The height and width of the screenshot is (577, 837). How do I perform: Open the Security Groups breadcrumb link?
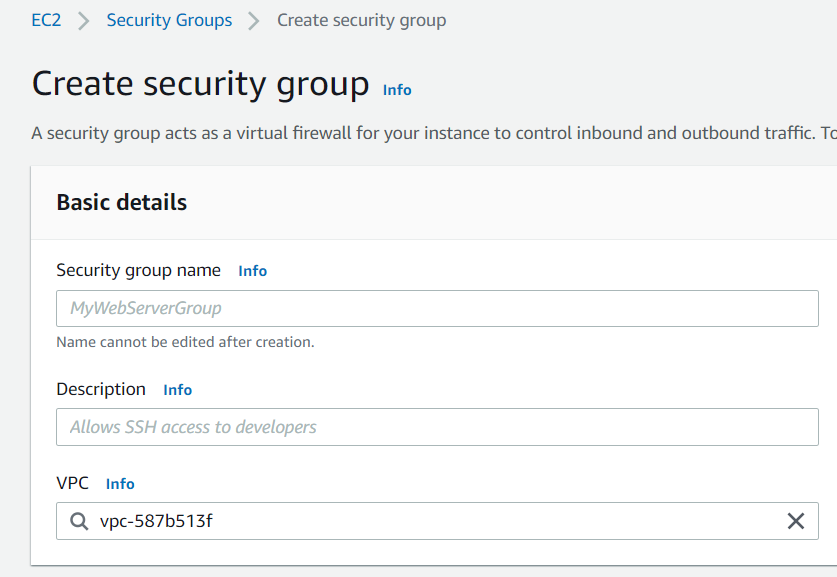point(169,20)
